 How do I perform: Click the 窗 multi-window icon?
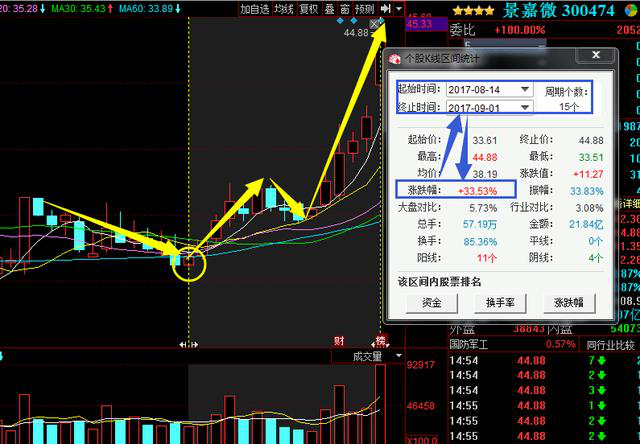[344, 8]
